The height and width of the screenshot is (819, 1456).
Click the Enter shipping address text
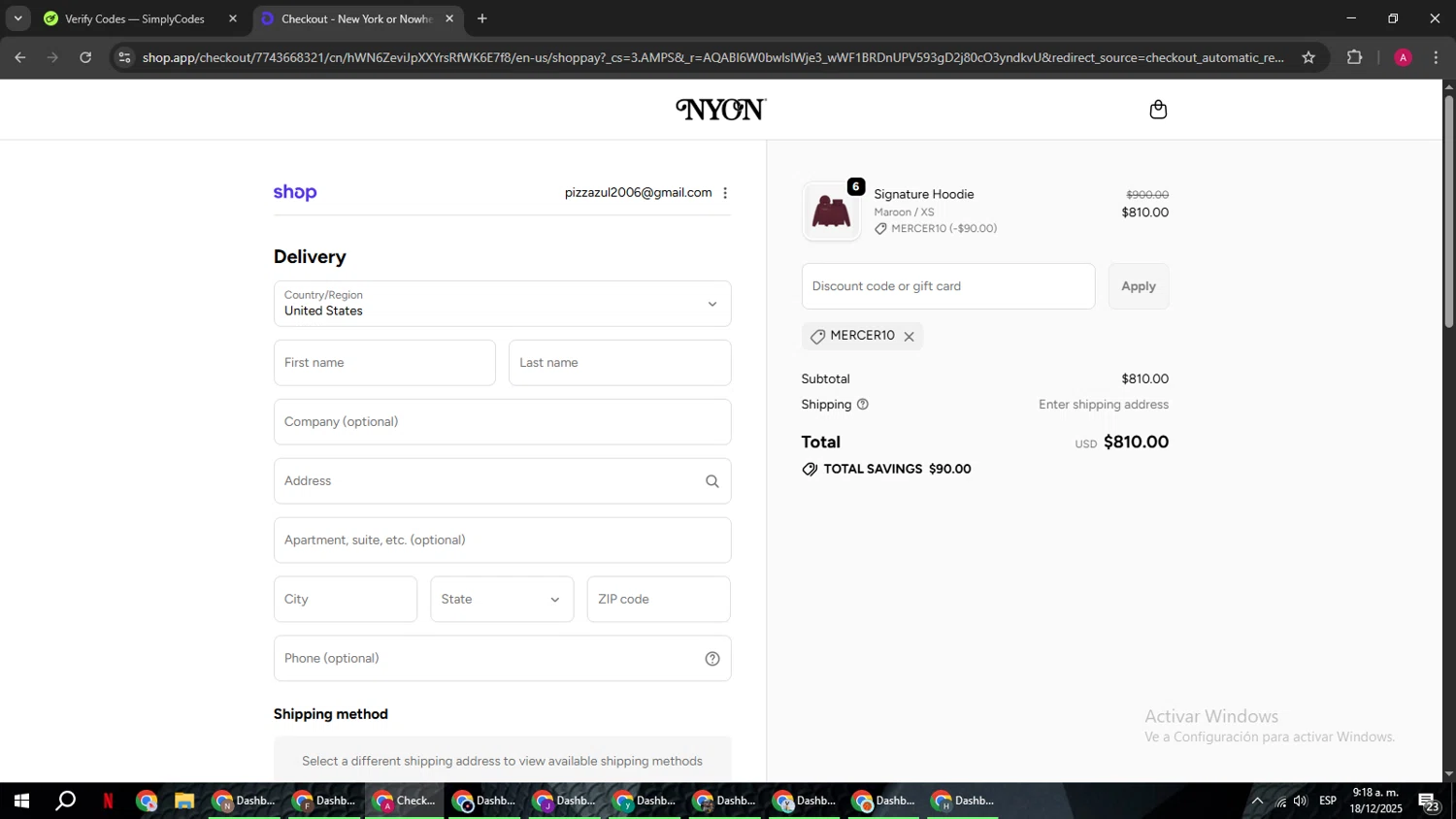[x=1103, y=405]
